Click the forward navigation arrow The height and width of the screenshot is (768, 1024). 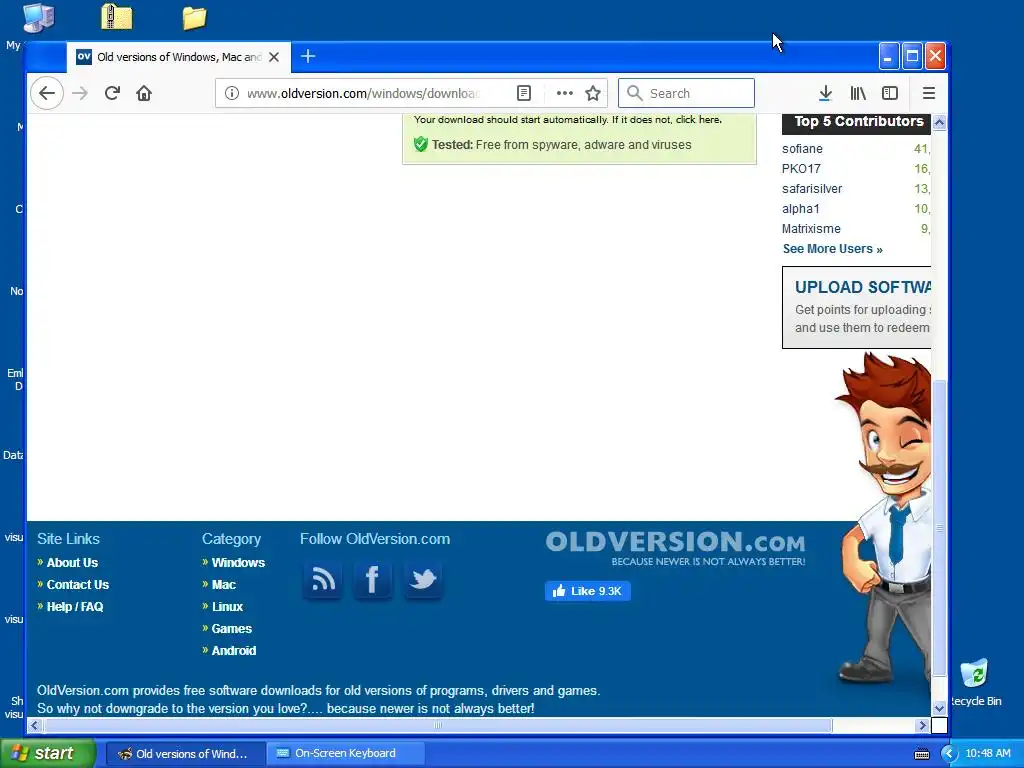[80, 93]
